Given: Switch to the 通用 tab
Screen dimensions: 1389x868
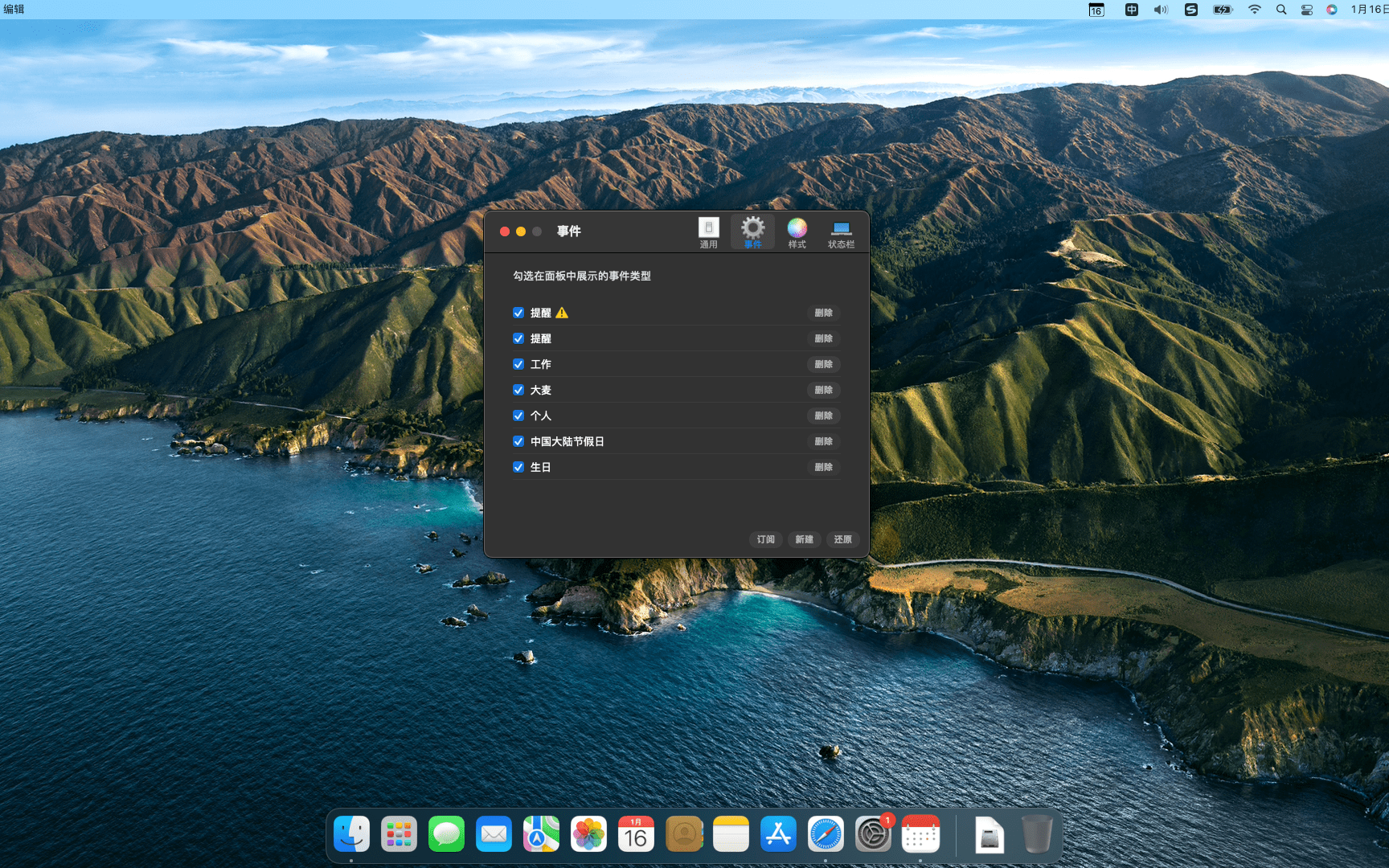Looking at the screenshot, I should click(x=708, y=233).
